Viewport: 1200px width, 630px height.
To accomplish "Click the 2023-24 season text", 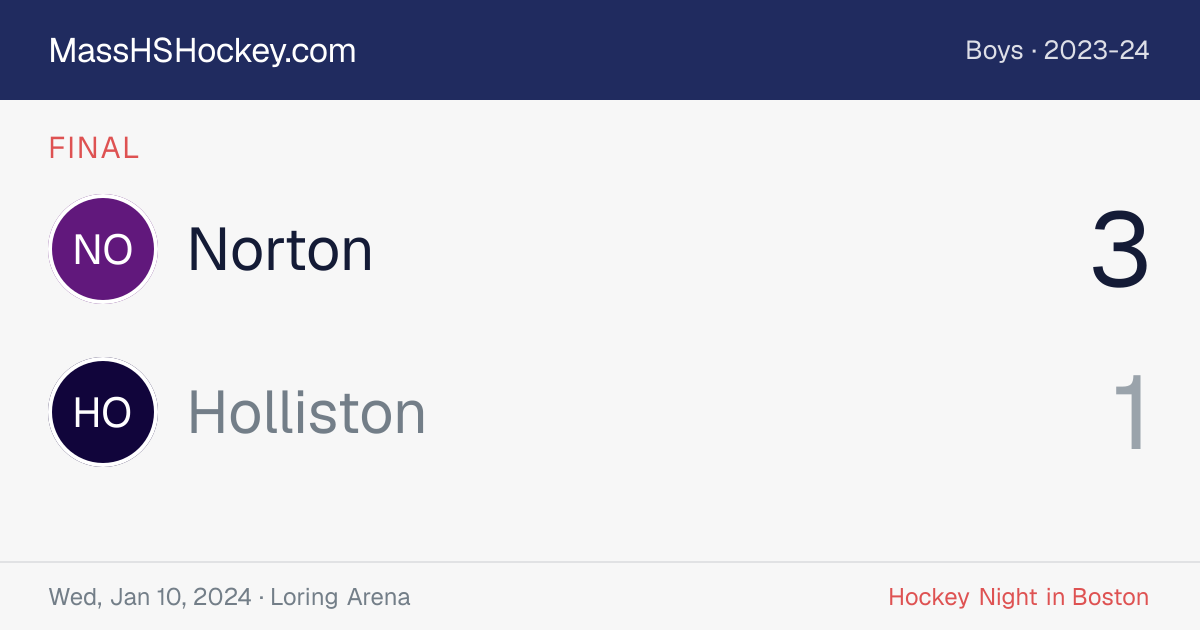I will (x=1097, y=50).
